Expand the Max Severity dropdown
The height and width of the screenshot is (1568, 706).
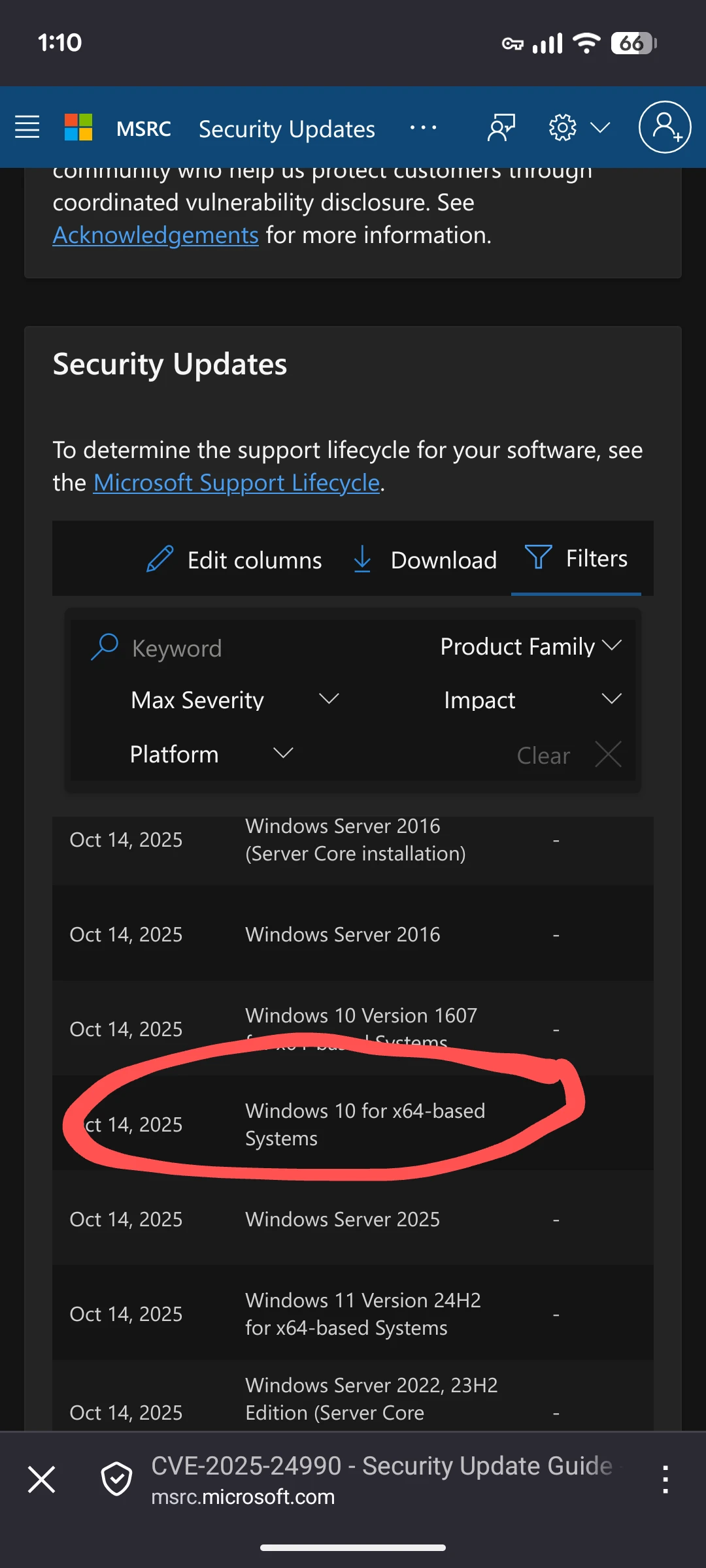pyautogui.click(x=234, y=700)
